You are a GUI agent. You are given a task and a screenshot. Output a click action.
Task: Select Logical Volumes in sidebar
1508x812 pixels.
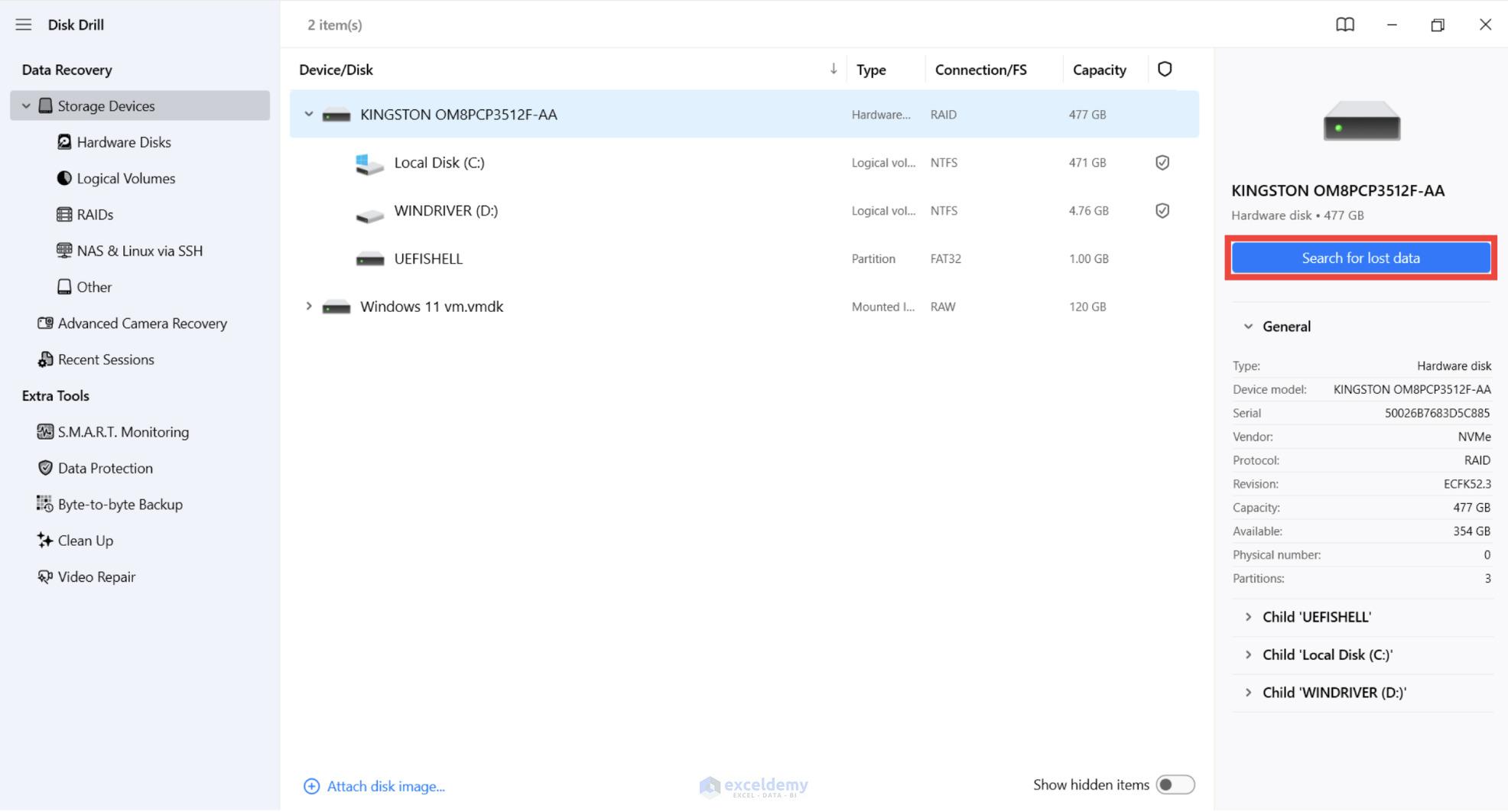126,178
